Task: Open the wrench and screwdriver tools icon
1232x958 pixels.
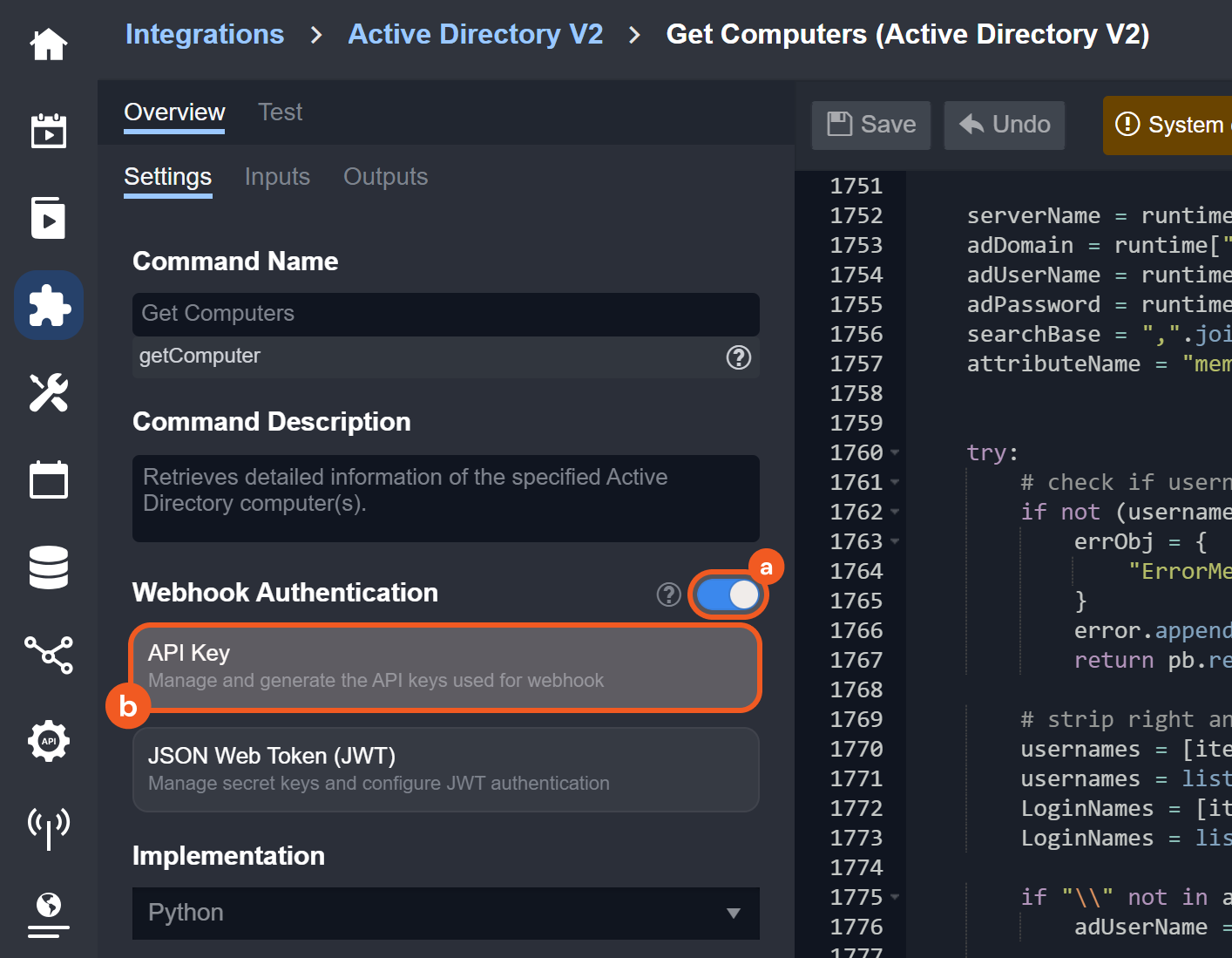Action: pyautogui.click(x=49, y=392)
